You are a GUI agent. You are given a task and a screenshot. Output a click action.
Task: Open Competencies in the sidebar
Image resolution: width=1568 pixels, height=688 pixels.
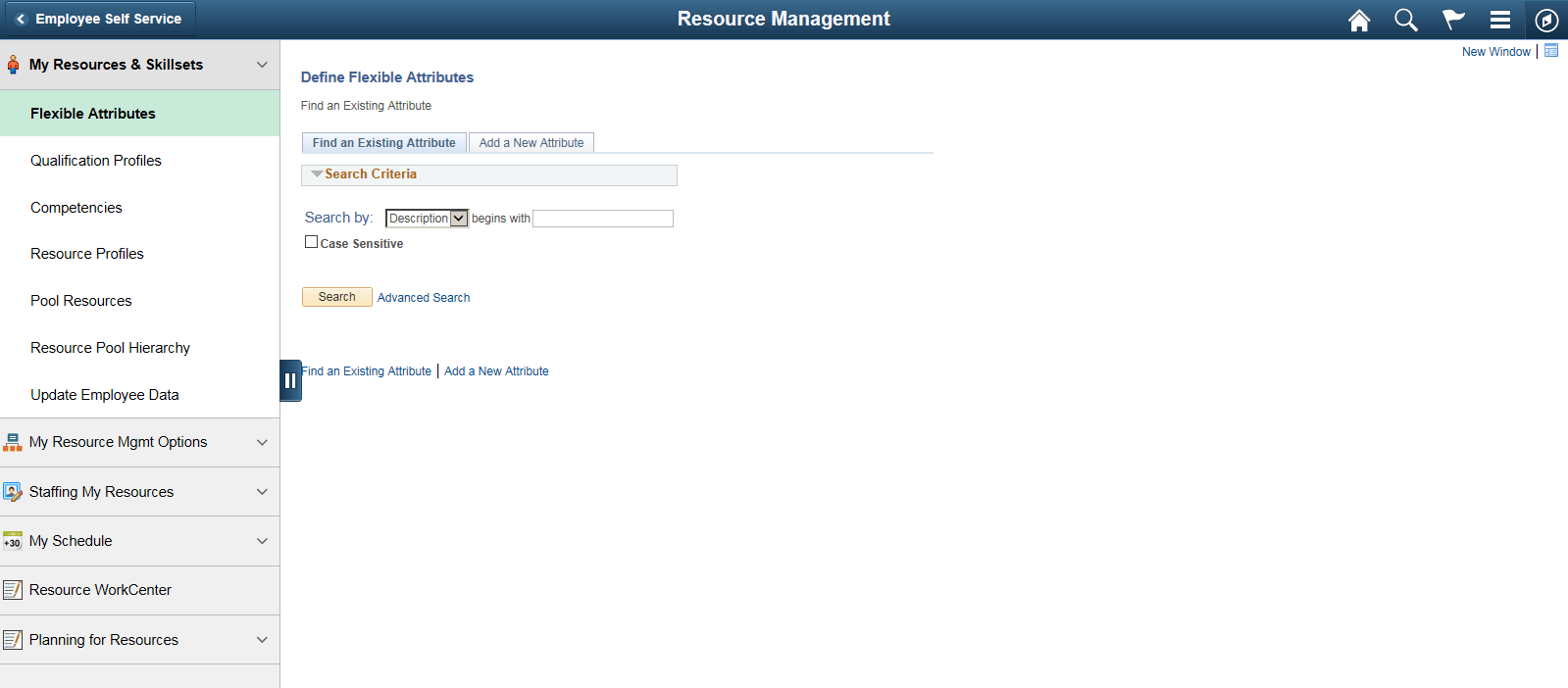coord(140,208)
